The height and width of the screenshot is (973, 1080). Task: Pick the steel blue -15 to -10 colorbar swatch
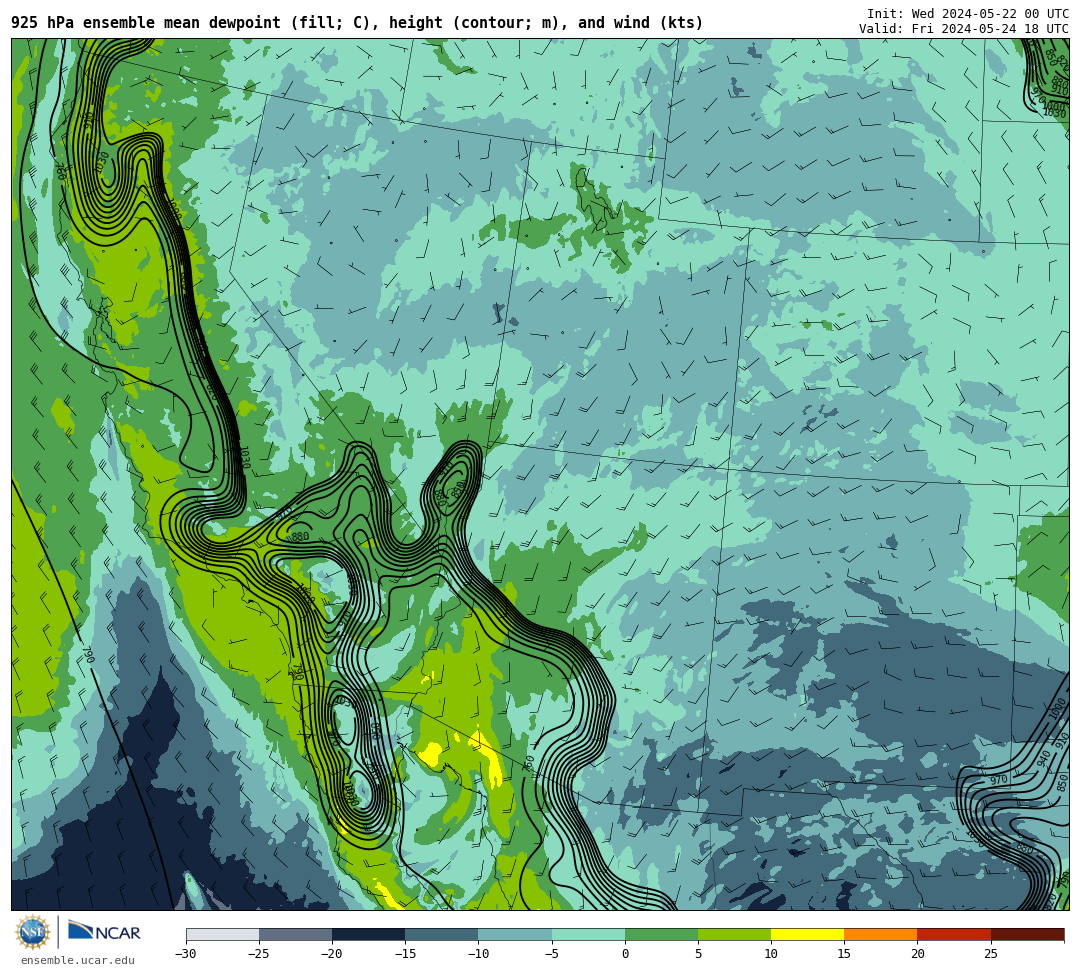point(442,934)
